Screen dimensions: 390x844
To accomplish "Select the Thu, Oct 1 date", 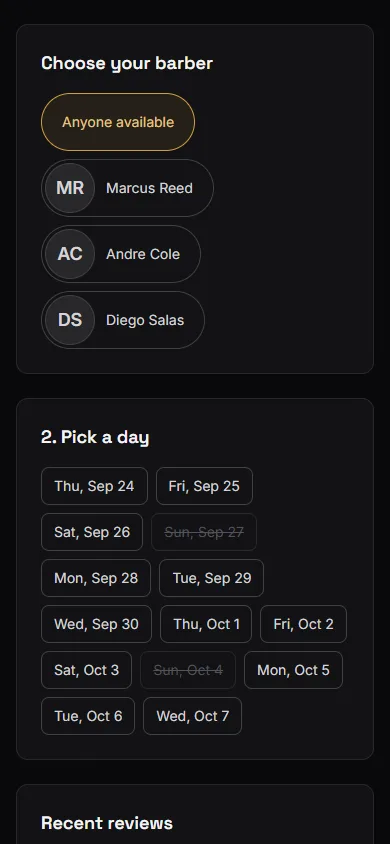I will tap(206, 624).
